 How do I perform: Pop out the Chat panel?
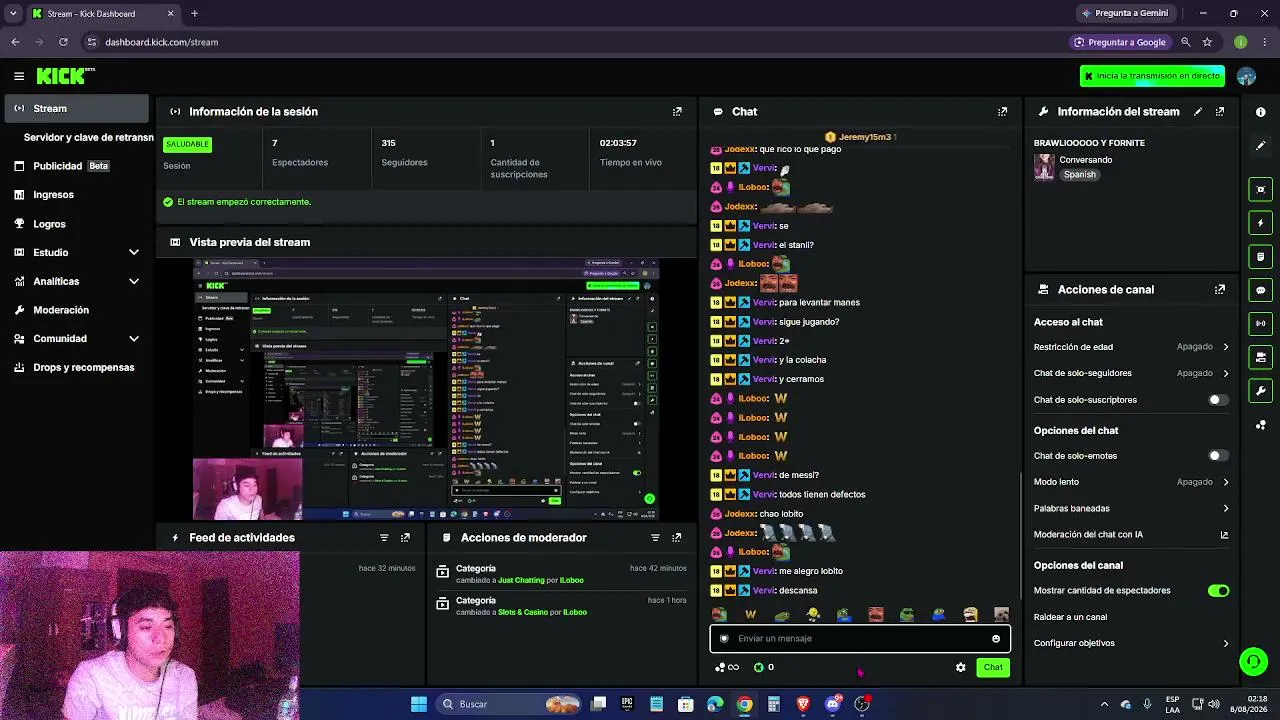[1003, 112]
